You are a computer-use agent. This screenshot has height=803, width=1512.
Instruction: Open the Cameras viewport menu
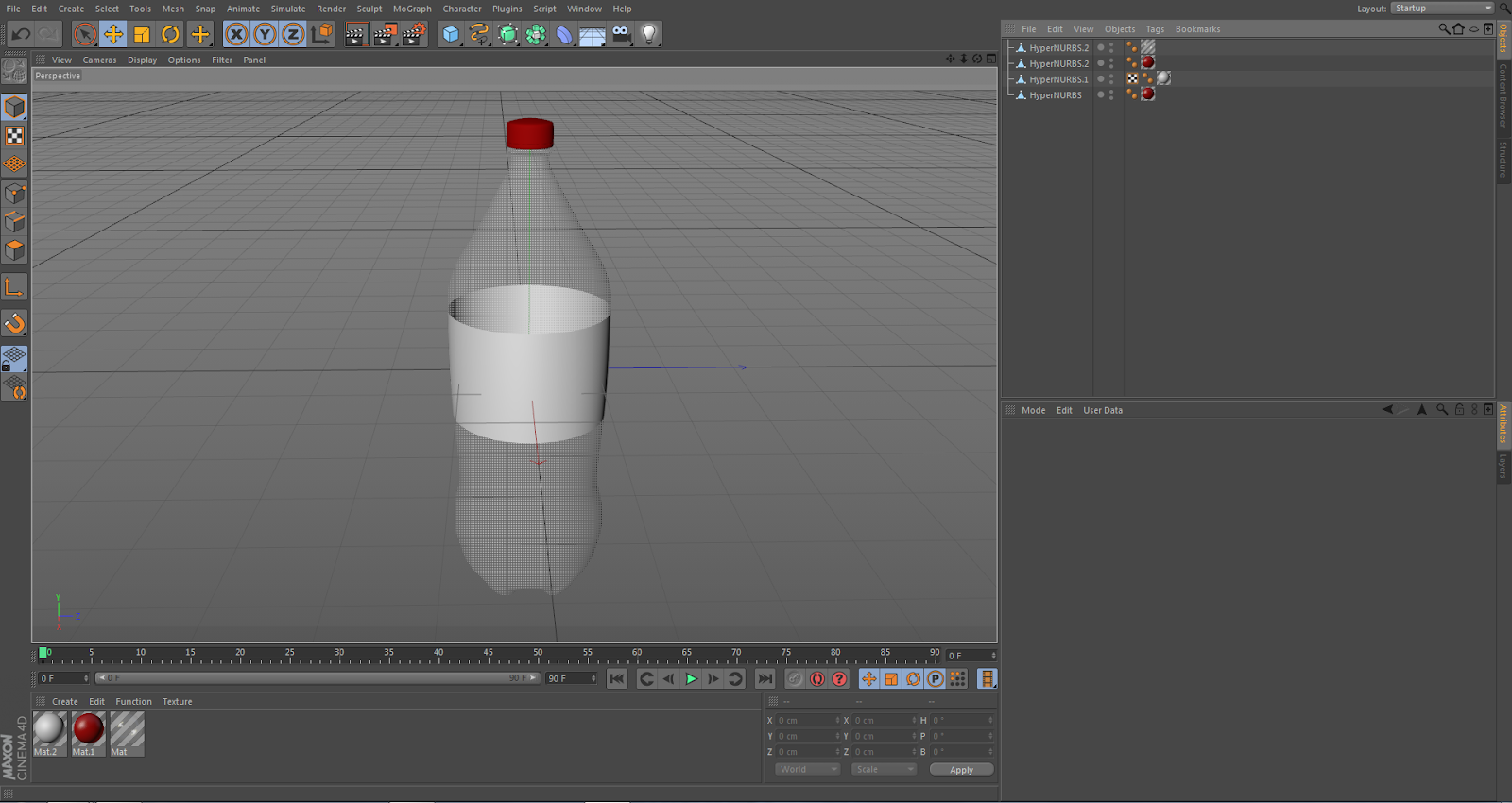click(x=99, y=60)
